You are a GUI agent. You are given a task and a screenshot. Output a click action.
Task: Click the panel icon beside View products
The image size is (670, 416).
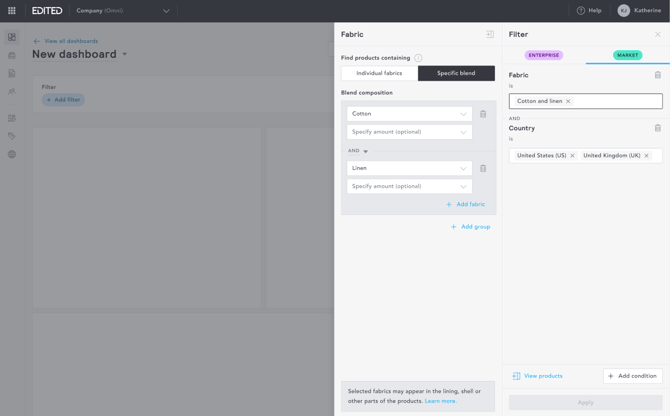(x=516, y=376)
